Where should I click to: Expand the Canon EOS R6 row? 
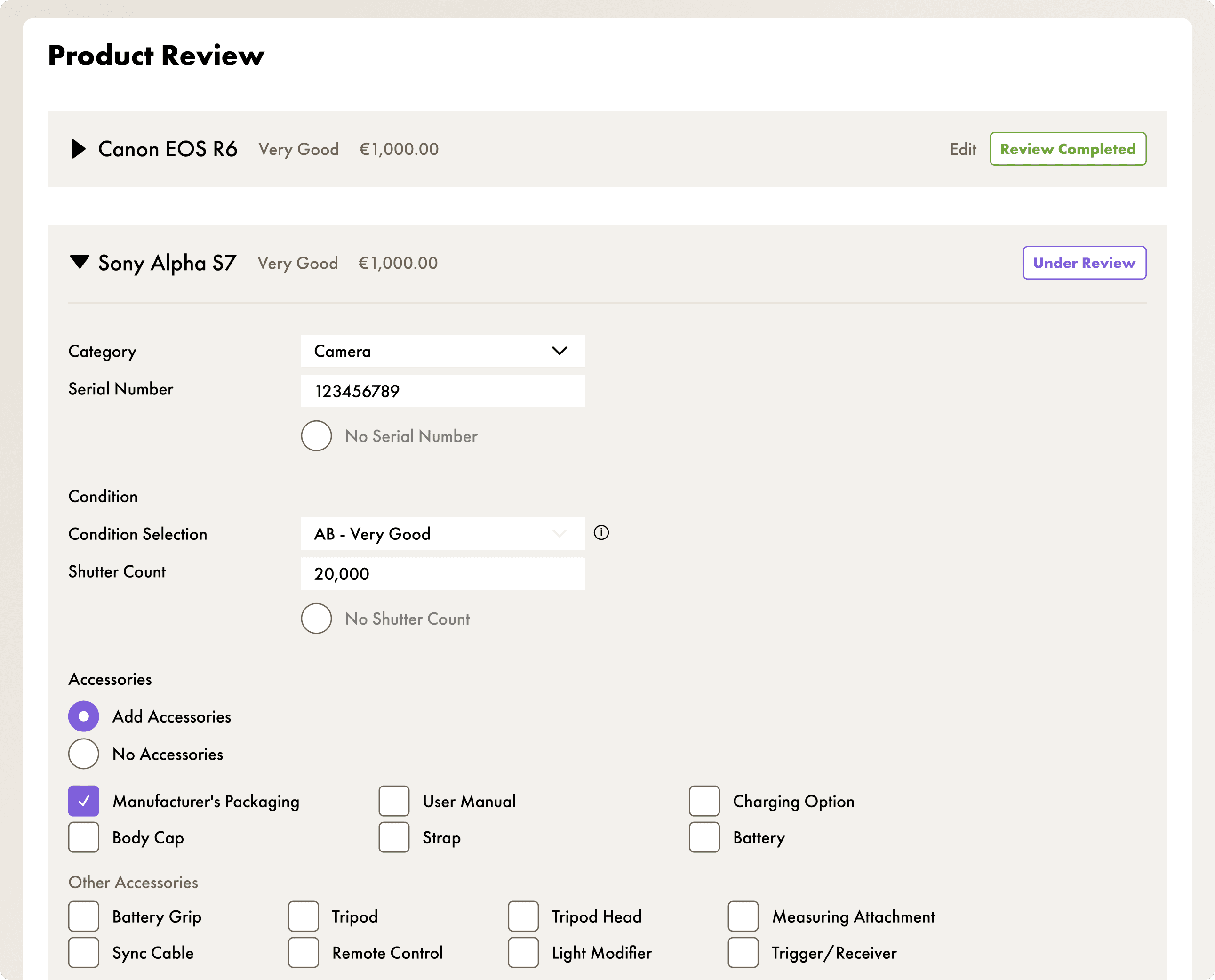tap(79, 149)
